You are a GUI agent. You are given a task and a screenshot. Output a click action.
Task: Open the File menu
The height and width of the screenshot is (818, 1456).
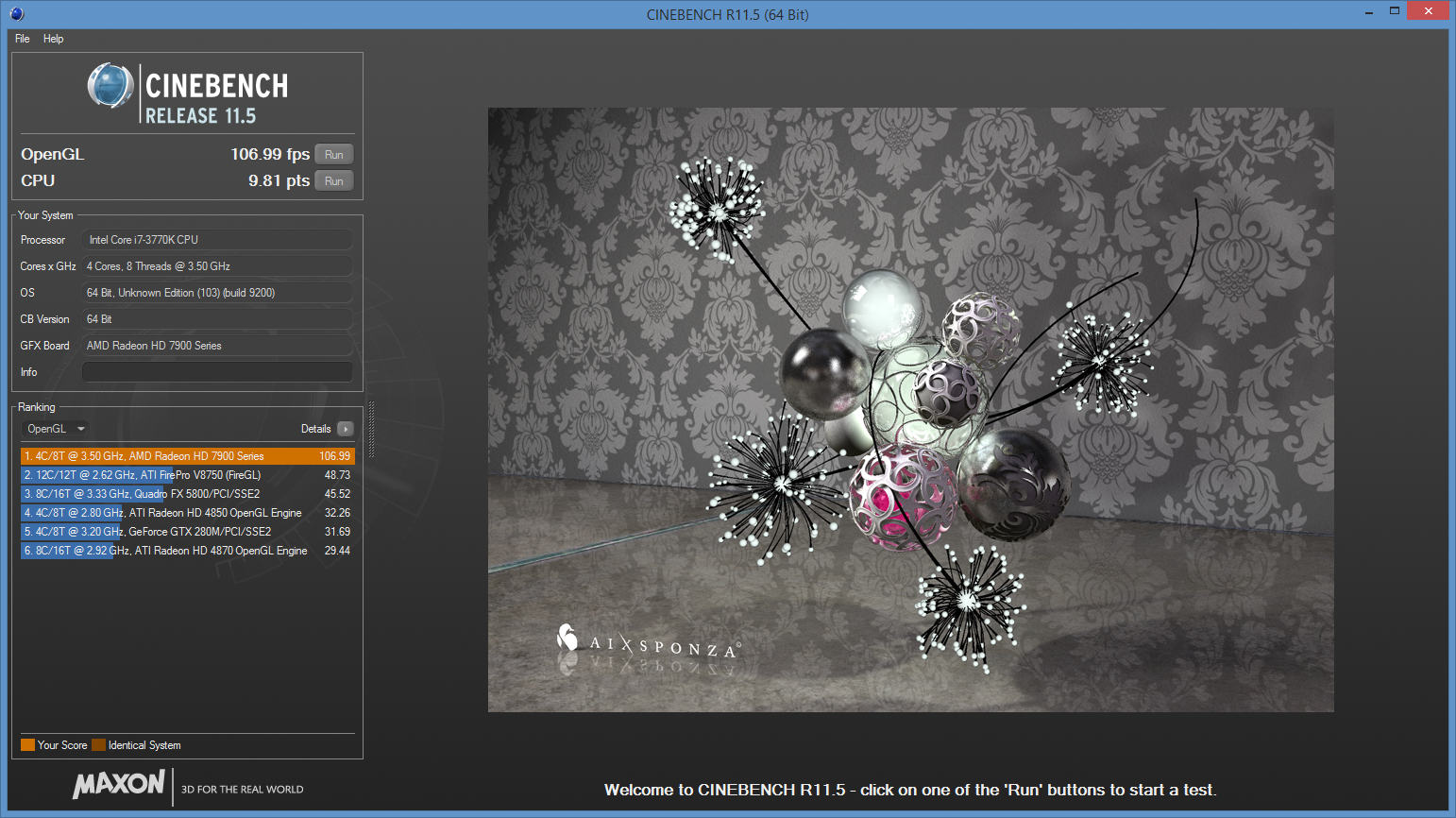(x=23, y=39)
